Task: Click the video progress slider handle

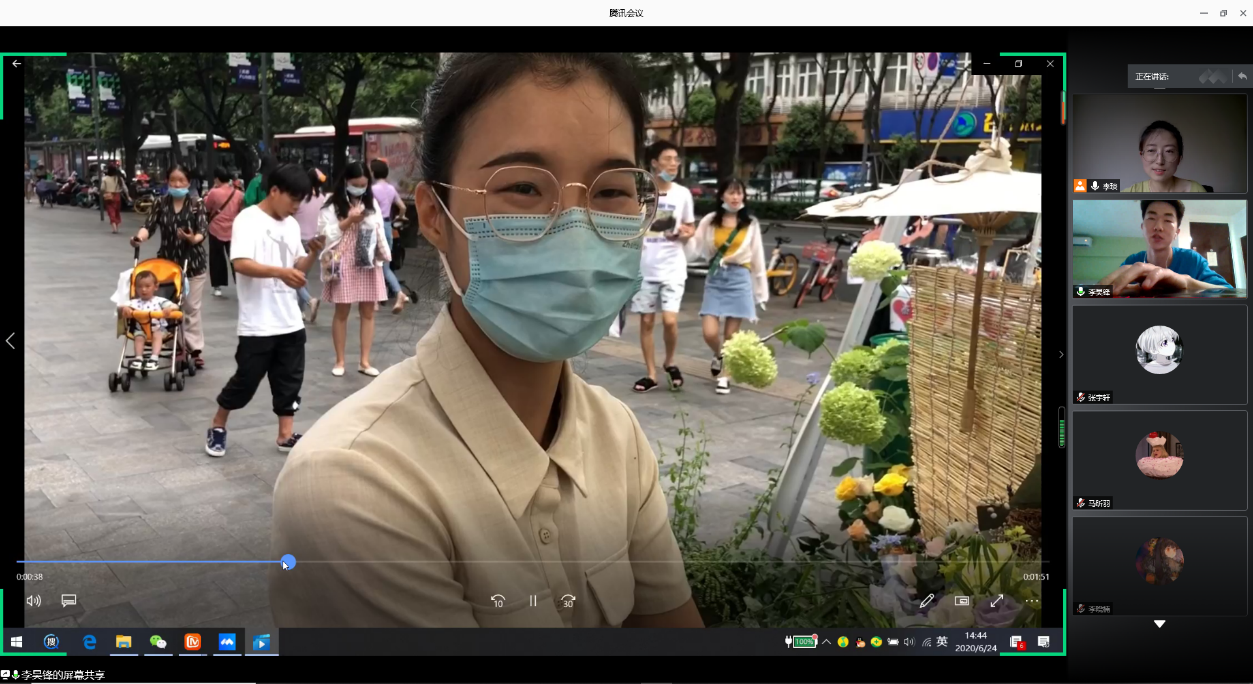Action: (x=288, y=562)
